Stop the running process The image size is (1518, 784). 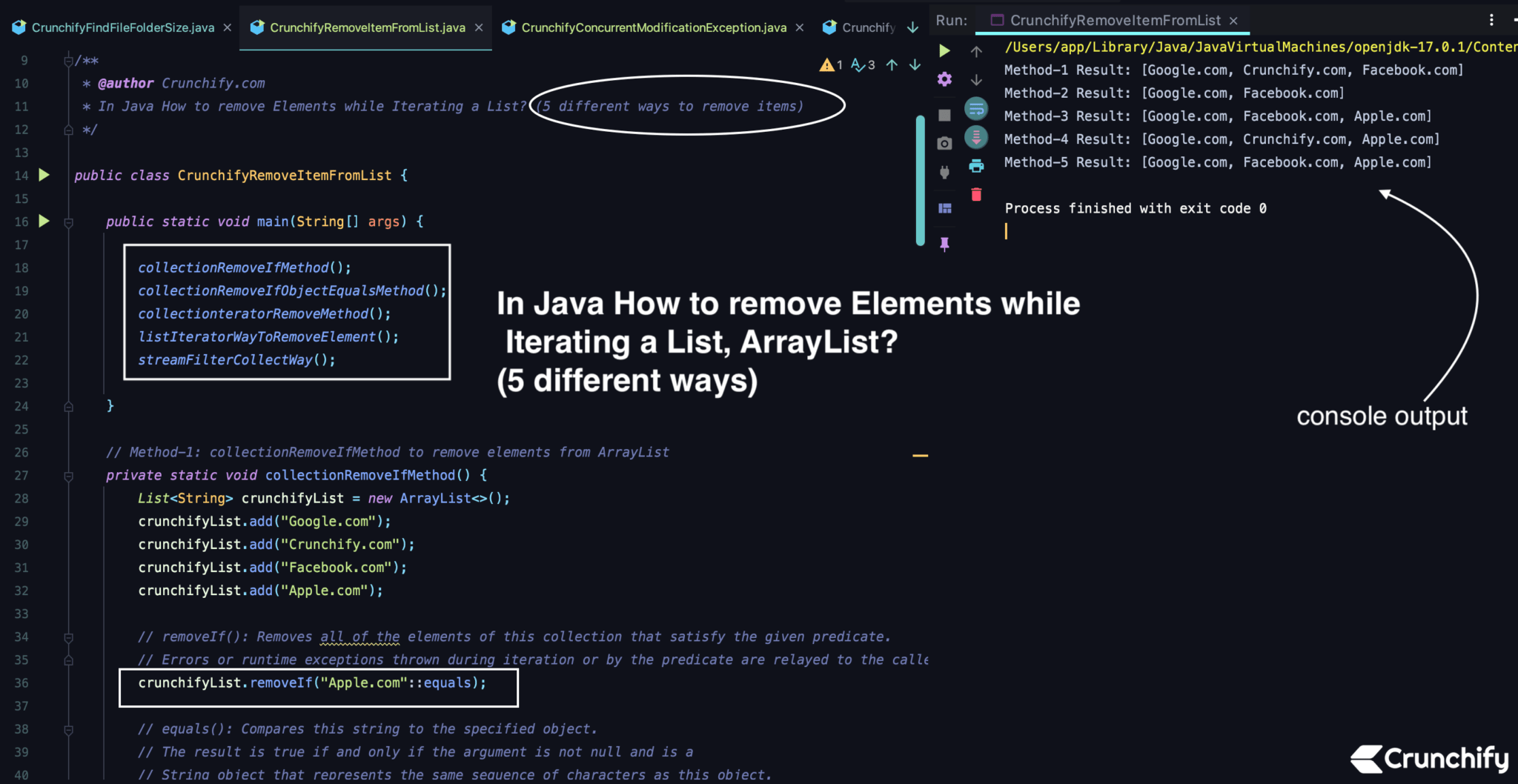944,115
